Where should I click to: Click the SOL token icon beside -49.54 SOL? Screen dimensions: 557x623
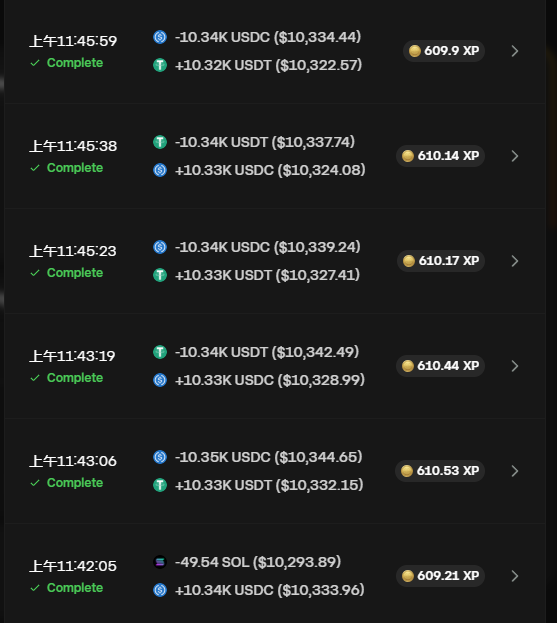[x=160, y=562]
